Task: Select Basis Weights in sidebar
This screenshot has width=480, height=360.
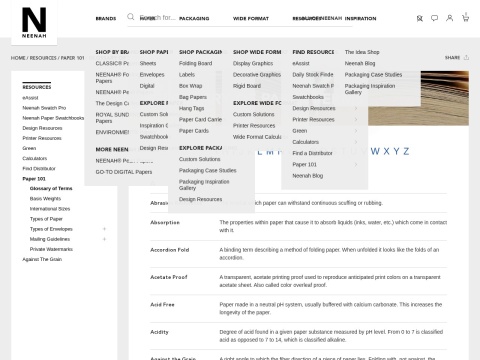Action: [45, 199]
